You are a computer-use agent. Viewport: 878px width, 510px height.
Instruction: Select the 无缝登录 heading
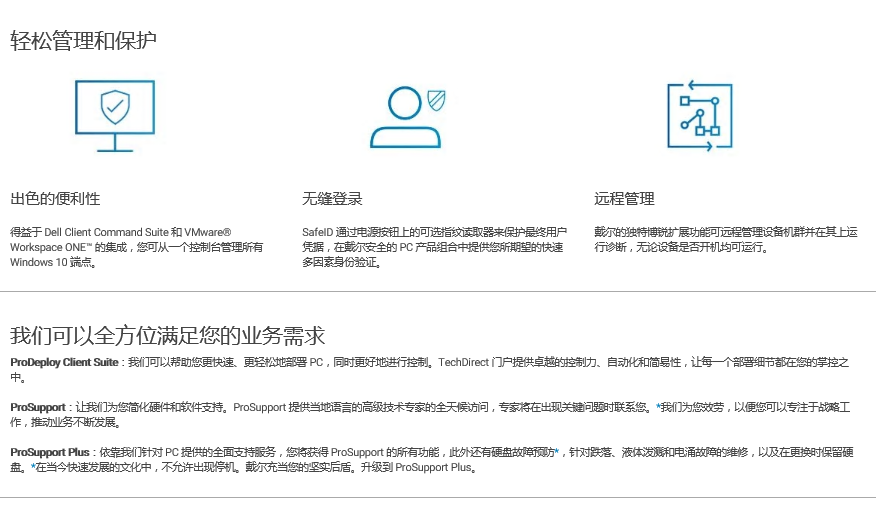pos(332,198)
